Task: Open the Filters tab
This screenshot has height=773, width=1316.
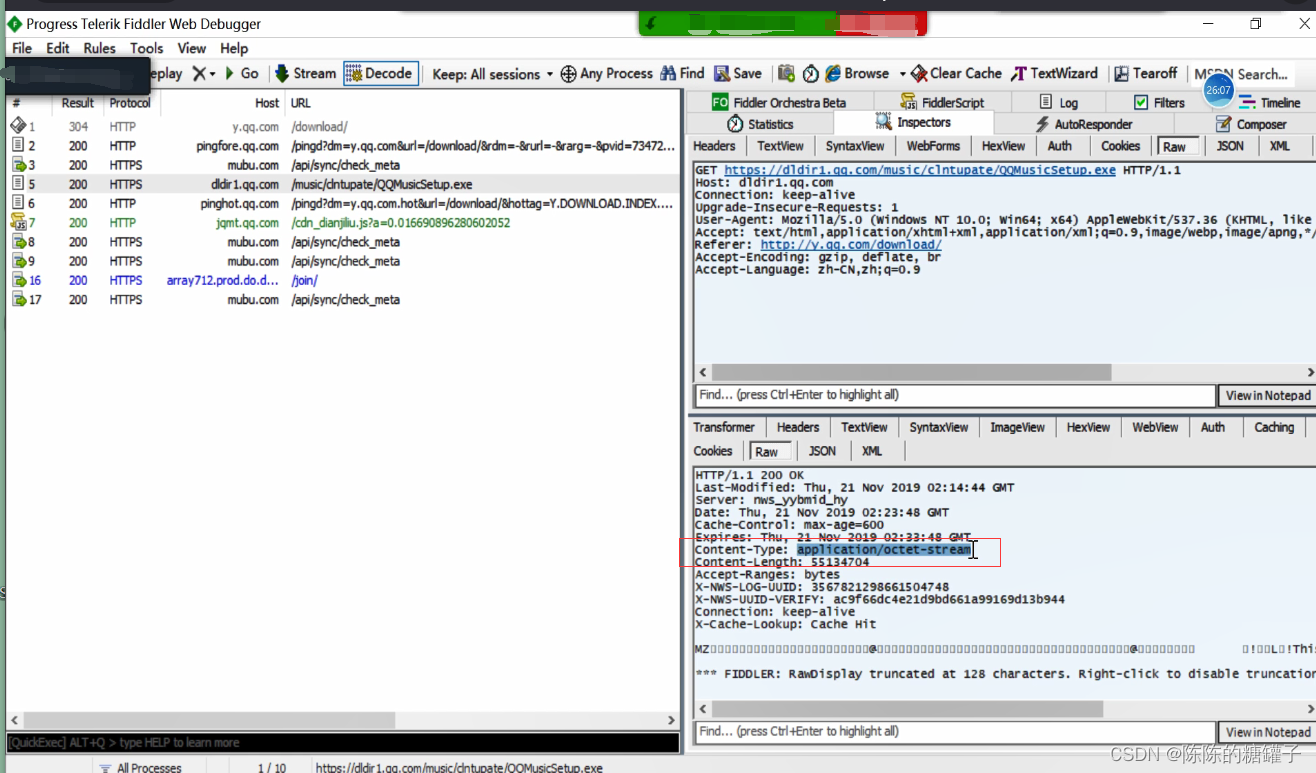Action: point(1160,102)
